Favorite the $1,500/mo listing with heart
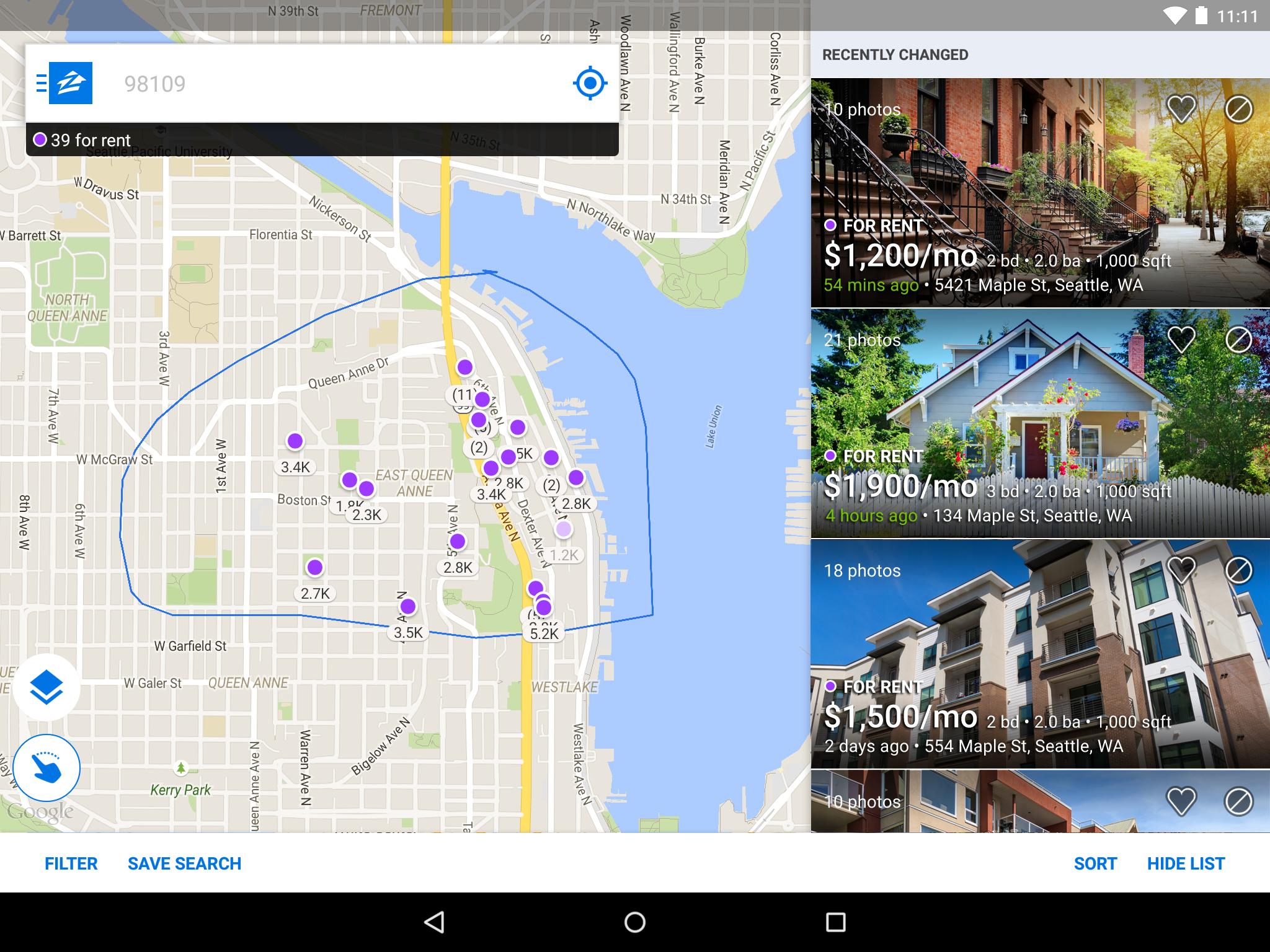Image resolution: width=1270 pixels, height=952 pixels. click(x=1181, y=570)
